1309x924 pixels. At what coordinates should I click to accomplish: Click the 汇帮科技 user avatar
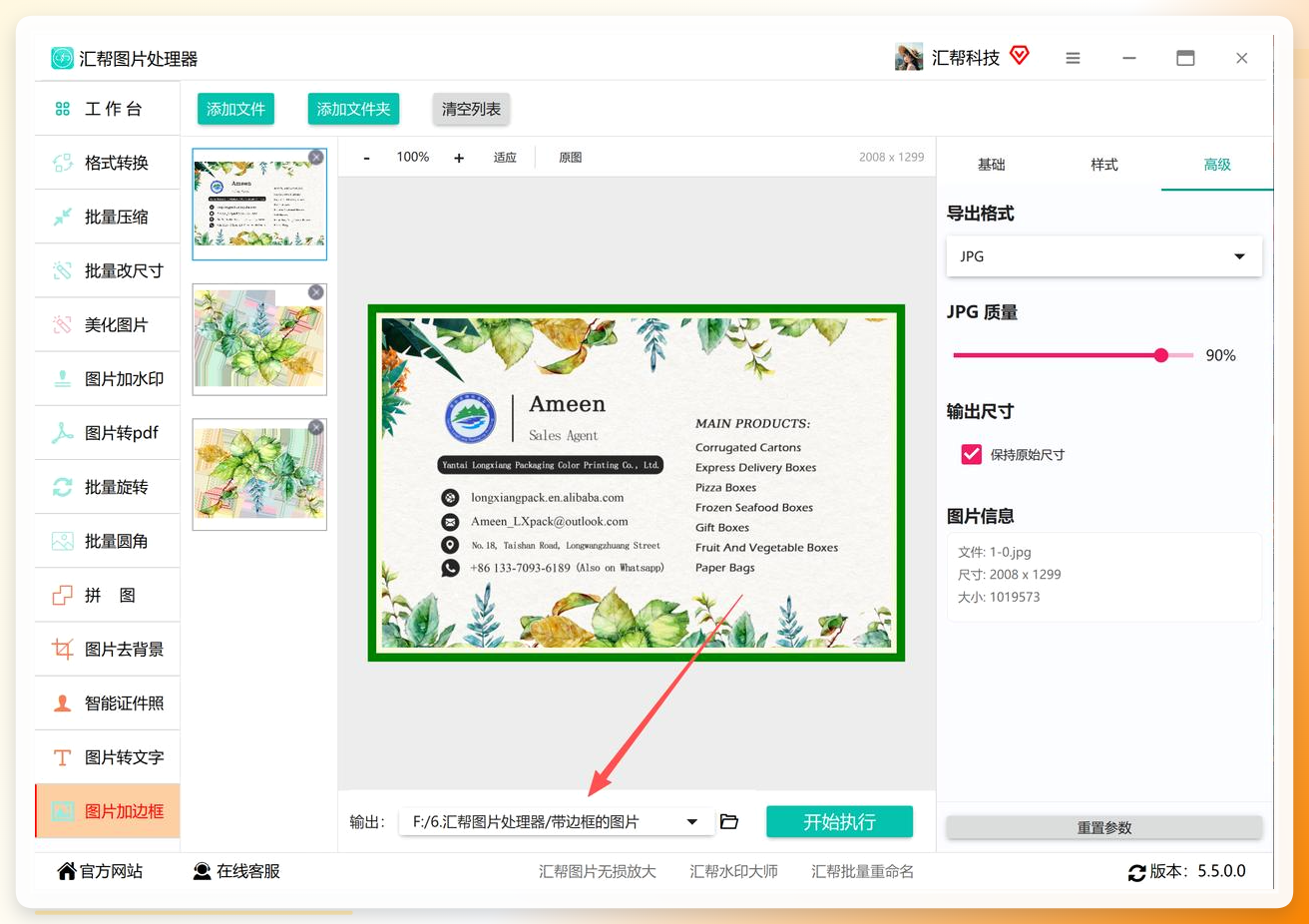(x=909, y=58)
